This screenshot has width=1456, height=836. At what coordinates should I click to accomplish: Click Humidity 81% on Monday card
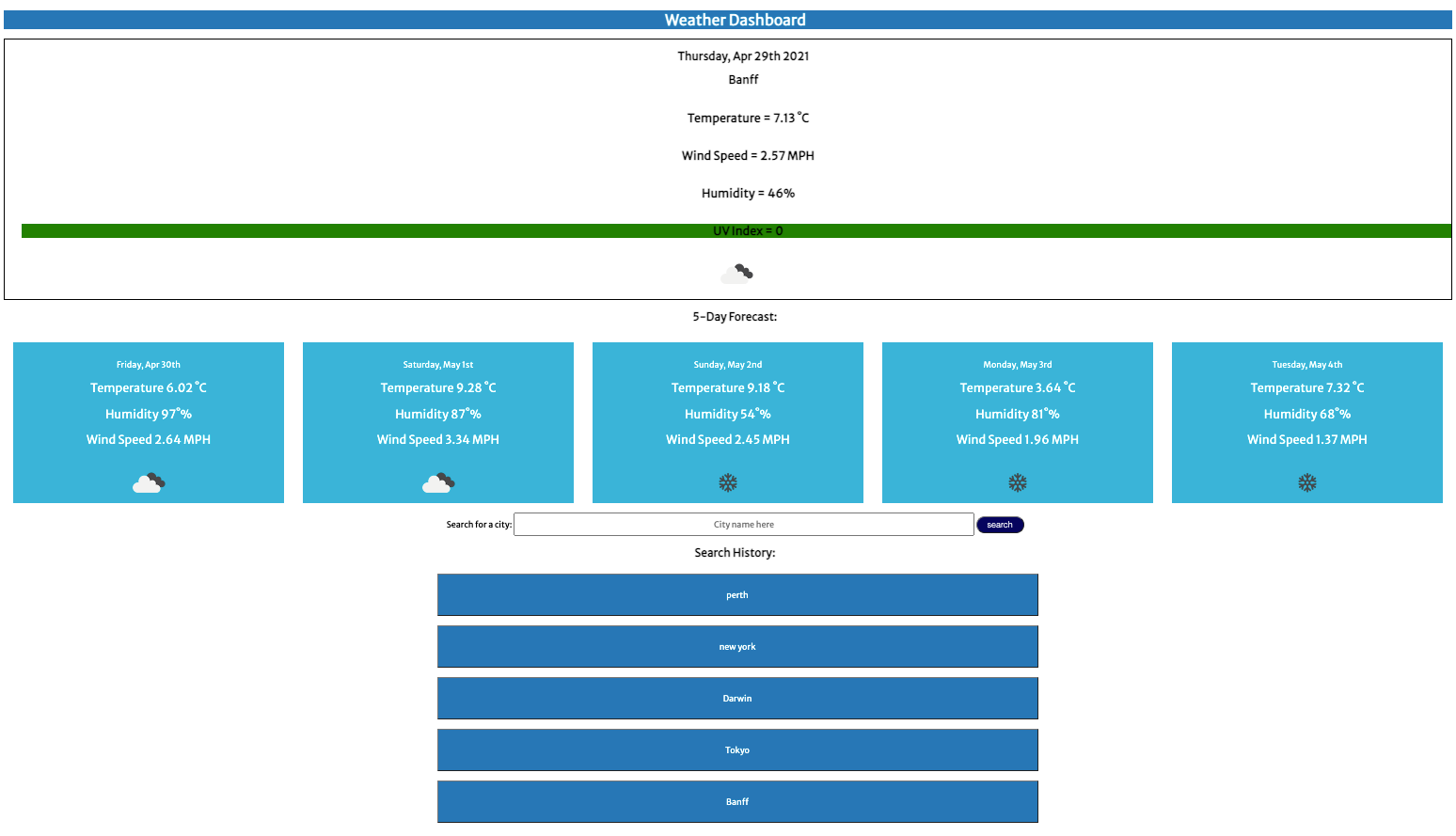1018,414
